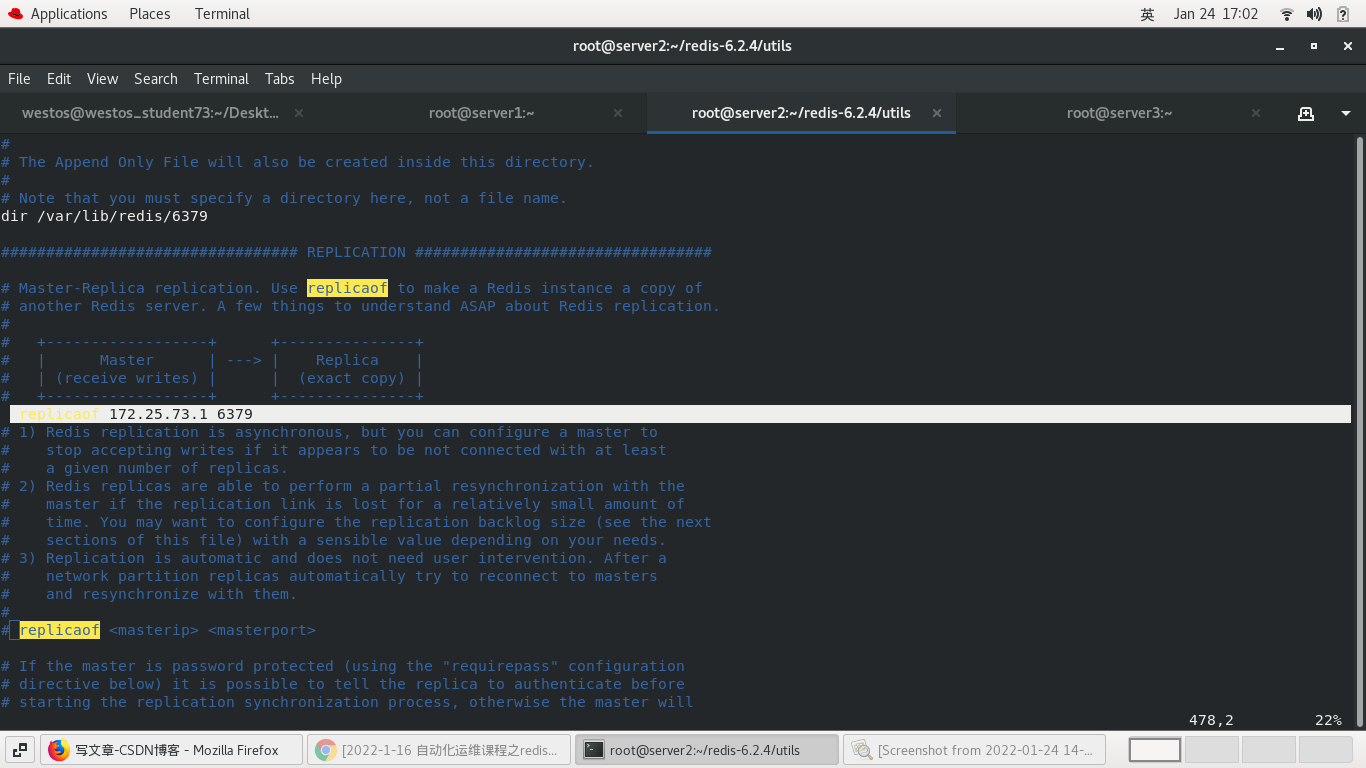Open the root@server2 terminal taskbar entry
Screen dimensions: 1366x768
point(707,750)
